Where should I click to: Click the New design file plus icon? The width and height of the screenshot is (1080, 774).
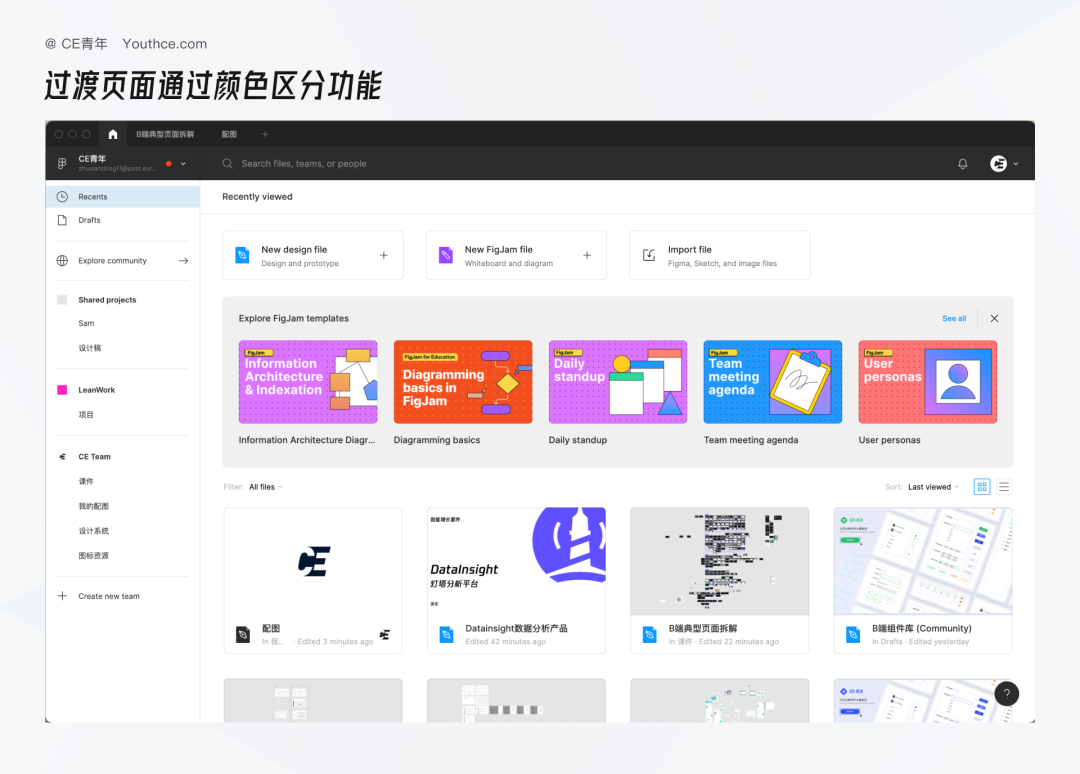[384, 255]
